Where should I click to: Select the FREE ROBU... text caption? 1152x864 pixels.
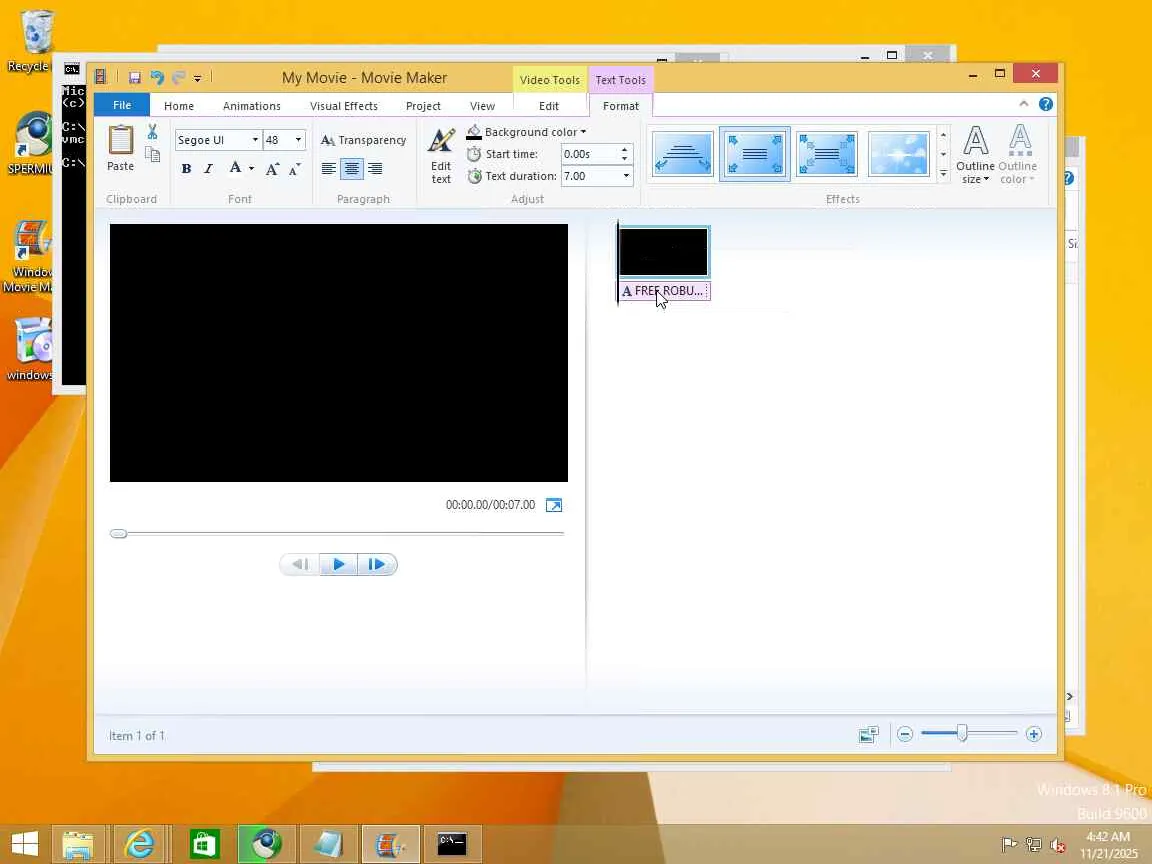pyautogui.click(x=663, y=291)
